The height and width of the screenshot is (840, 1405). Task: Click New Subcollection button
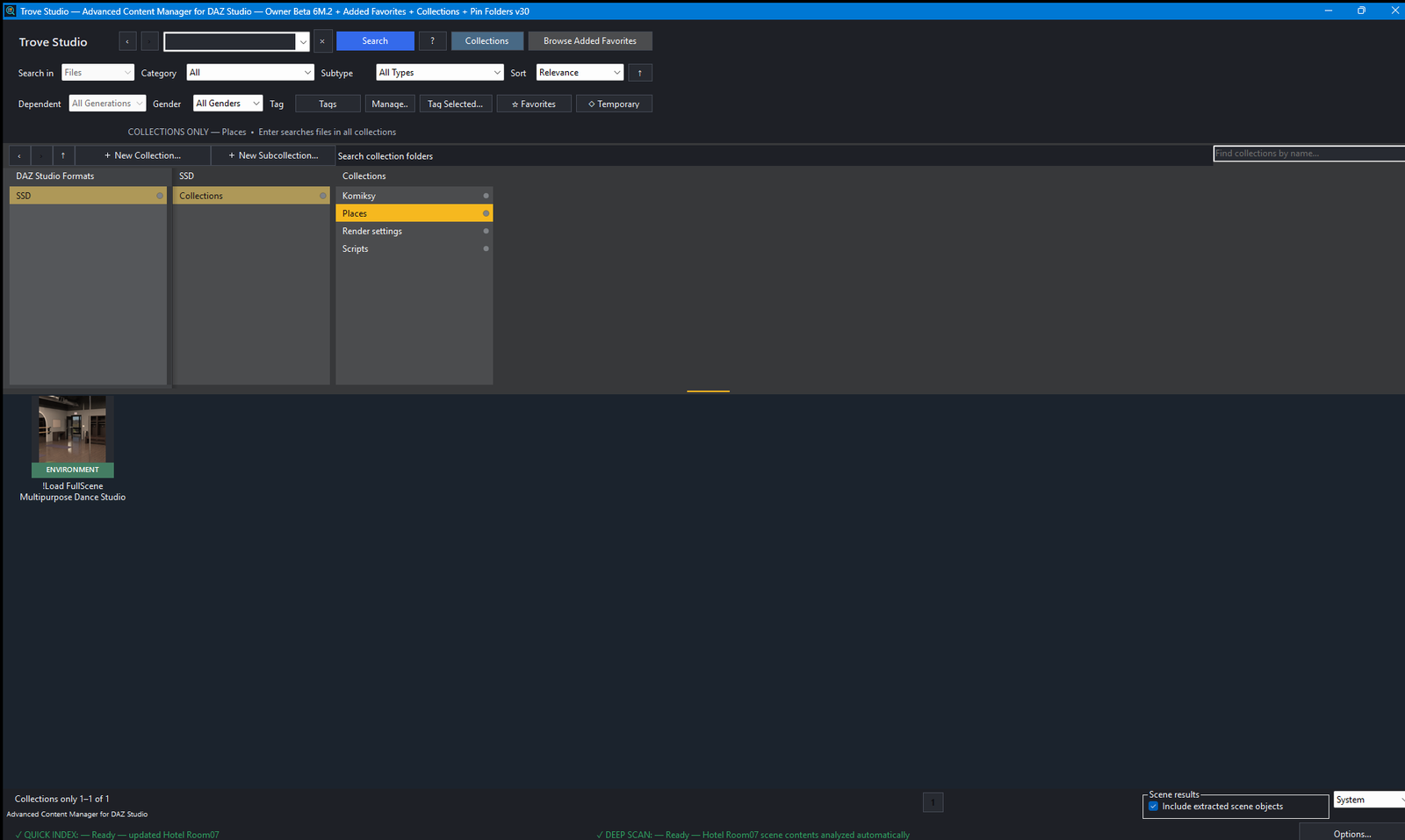coord(273,155)
